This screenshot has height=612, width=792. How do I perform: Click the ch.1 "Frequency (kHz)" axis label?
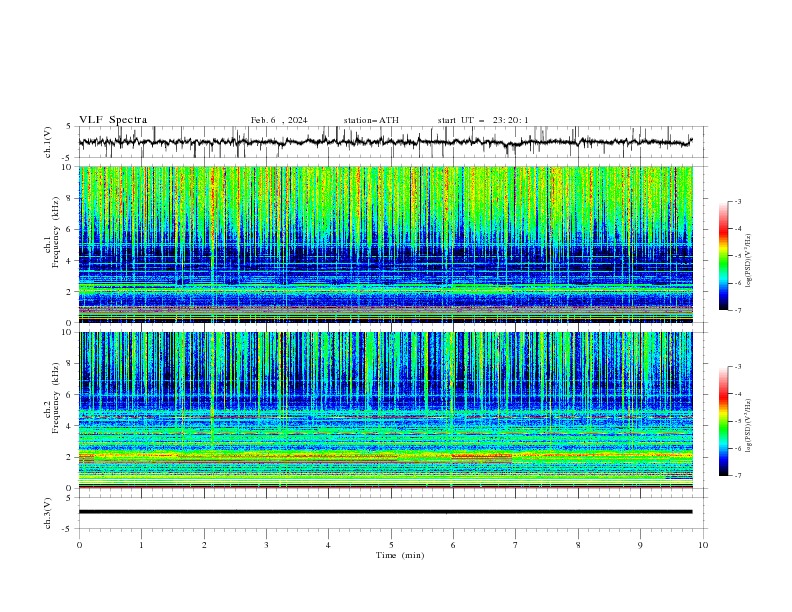(x=55, y=232)
